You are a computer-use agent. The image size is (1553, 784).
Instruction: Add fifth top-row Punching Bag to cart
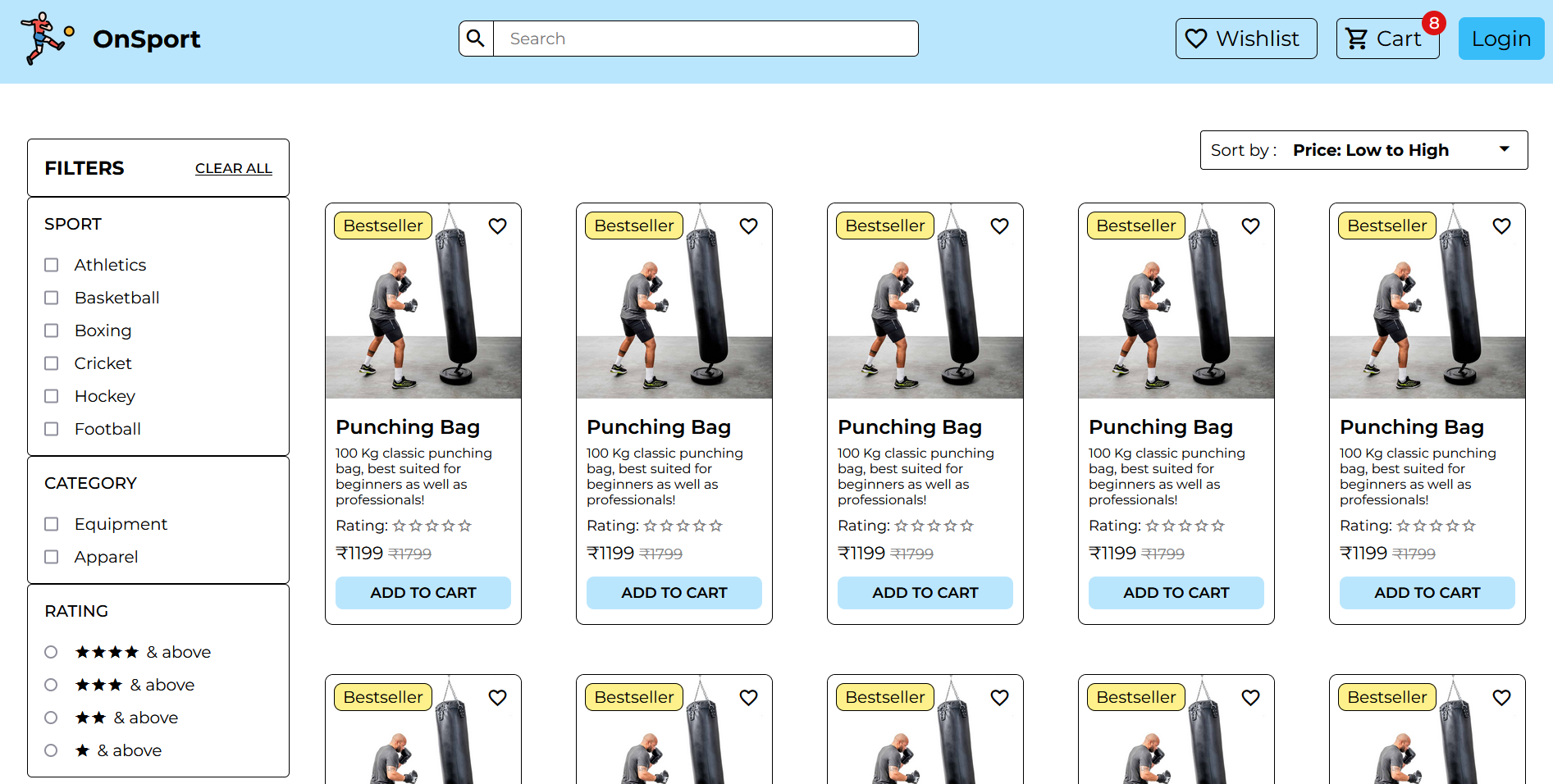[x=1427, y=593]
